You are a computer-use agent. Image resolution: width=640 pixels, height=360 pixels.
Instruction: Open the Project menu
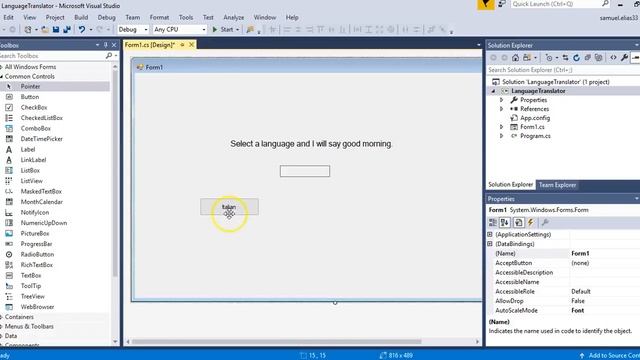point(55,18)
